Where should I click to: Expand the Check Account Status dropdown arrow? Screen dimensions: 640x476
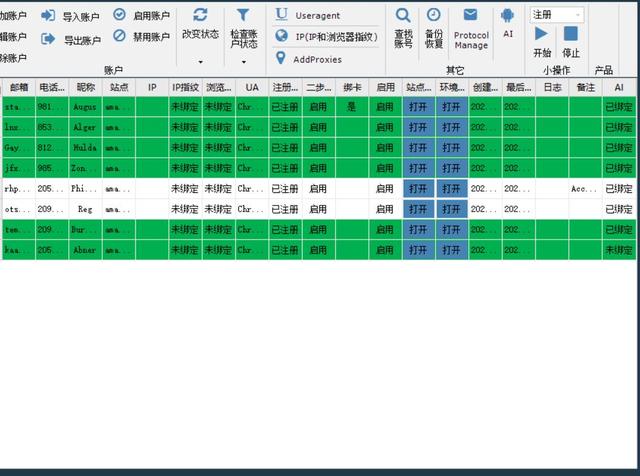click(x=244, y=62)
